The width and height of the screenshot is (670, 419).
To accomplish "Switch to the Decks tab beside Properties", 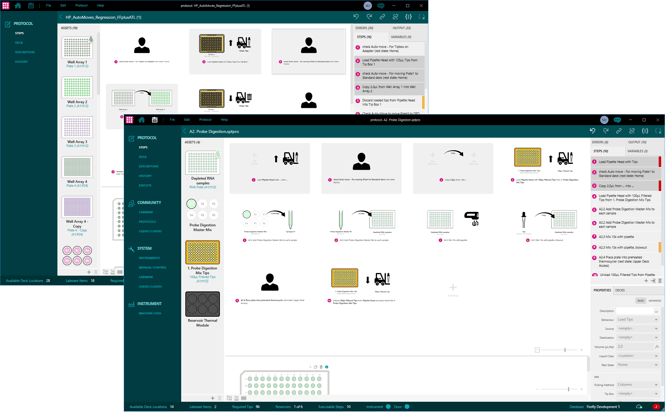I will pos(620,290).
